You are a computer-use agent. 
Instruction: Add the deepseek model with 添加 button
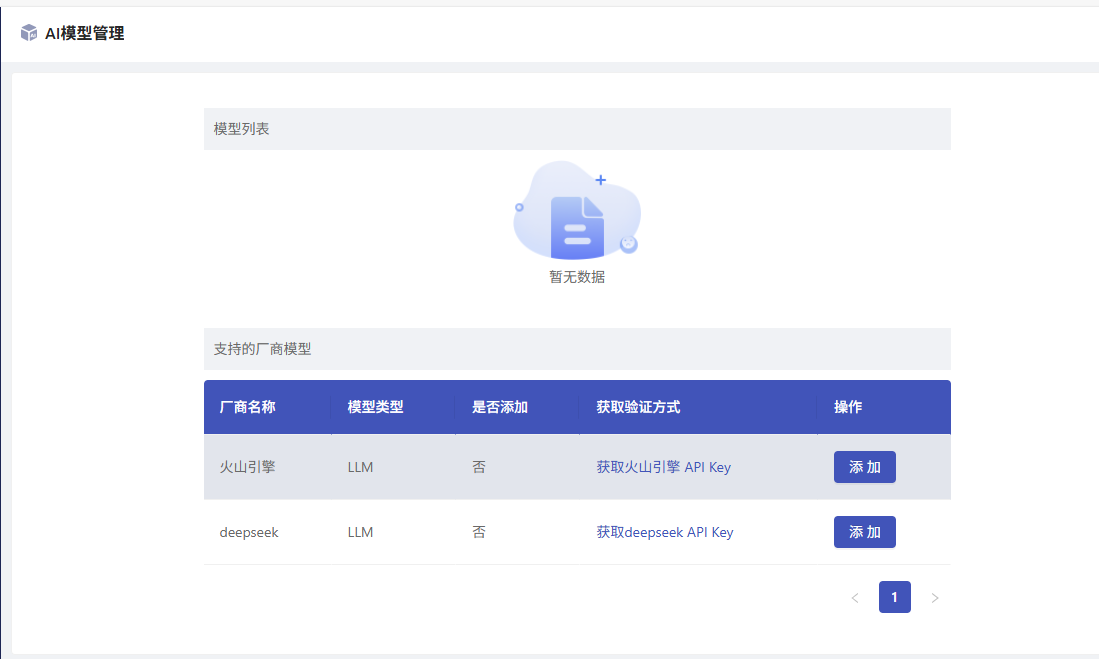865,532
